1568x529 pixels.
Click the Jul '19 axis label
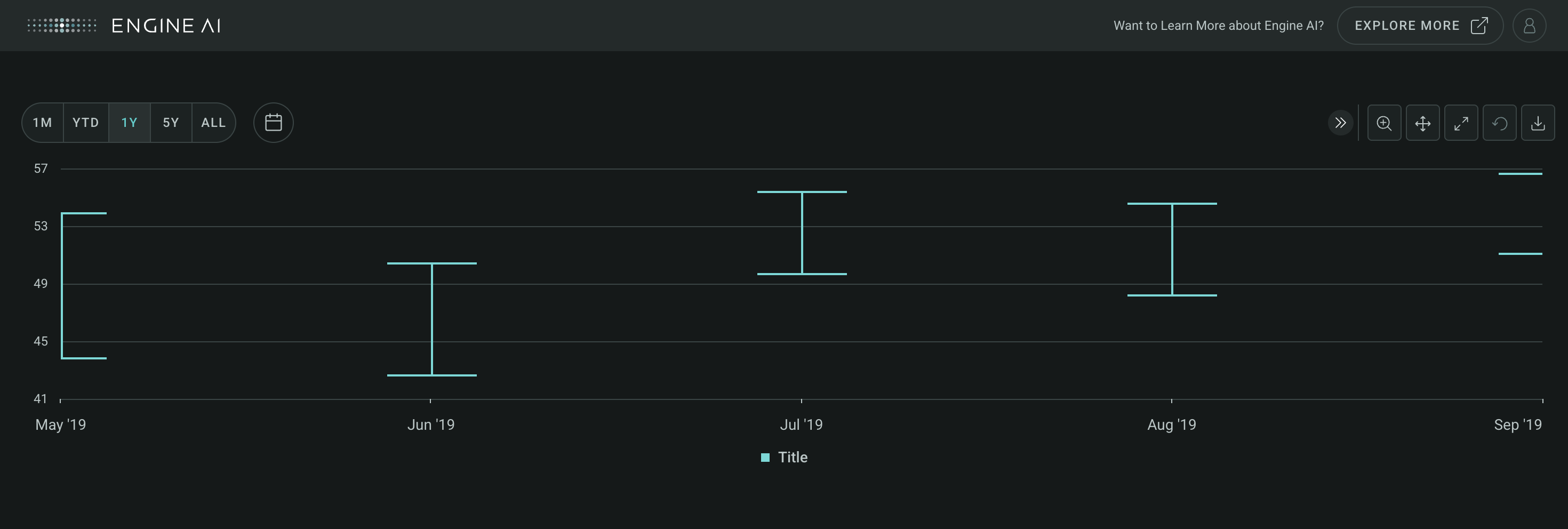(x=801, y=425)
